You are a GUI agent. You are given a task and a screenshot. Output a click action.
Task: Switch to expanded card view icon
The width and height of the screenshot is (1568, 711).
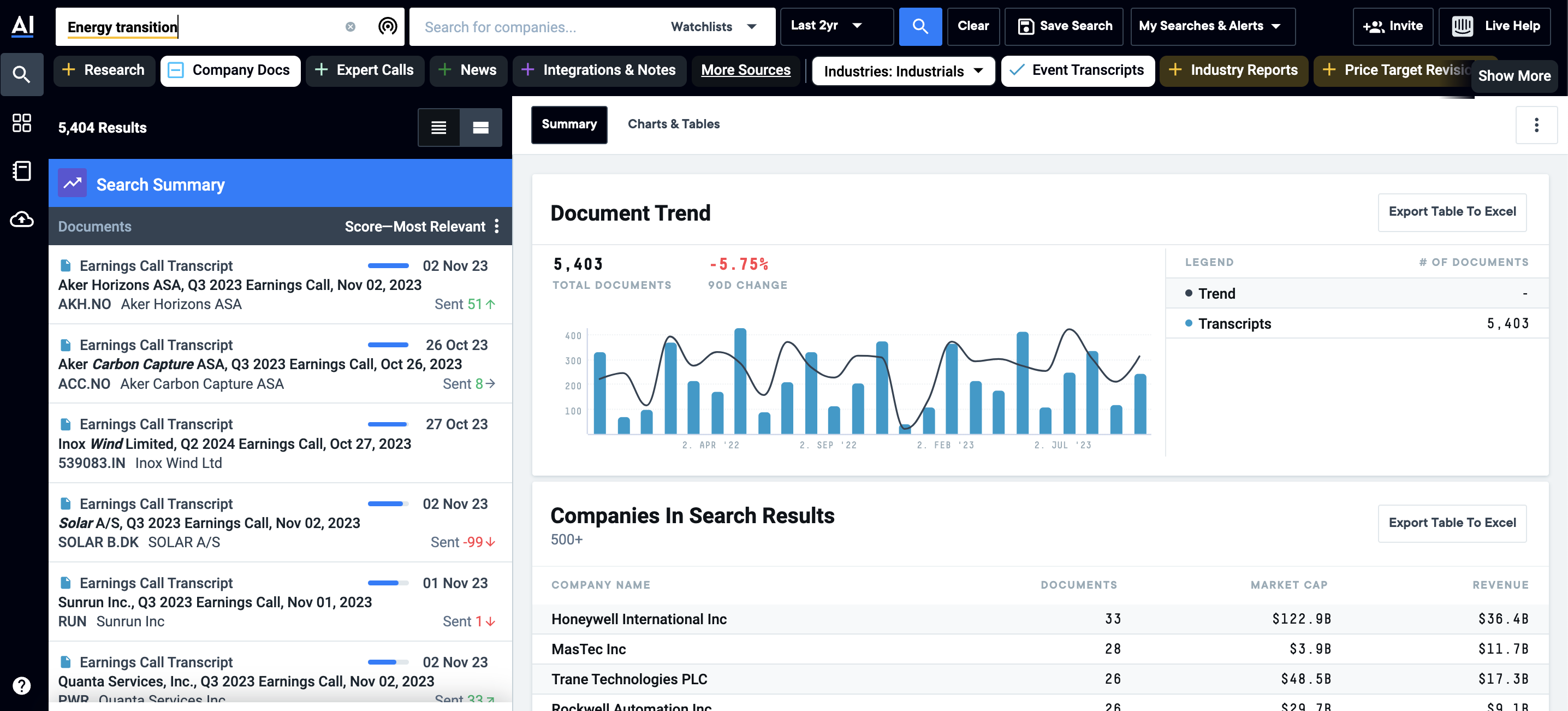481,127
